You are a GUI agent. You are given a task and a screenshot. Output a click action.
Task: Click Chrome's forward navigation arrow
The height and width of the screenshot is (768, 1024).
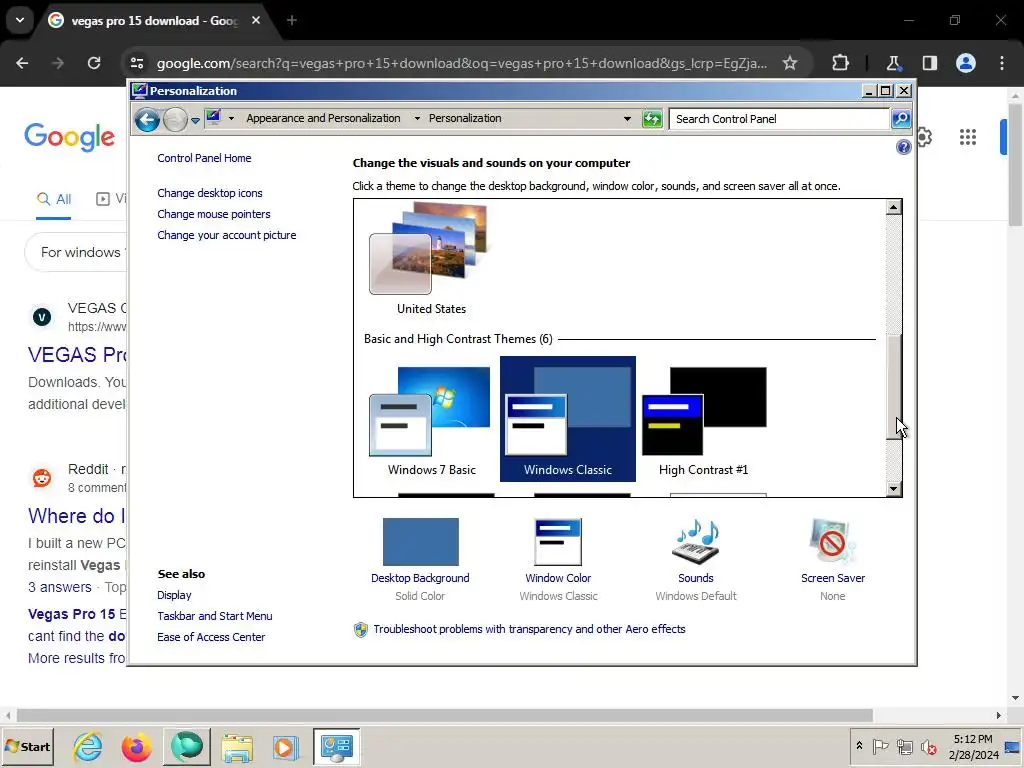point(58,63)
